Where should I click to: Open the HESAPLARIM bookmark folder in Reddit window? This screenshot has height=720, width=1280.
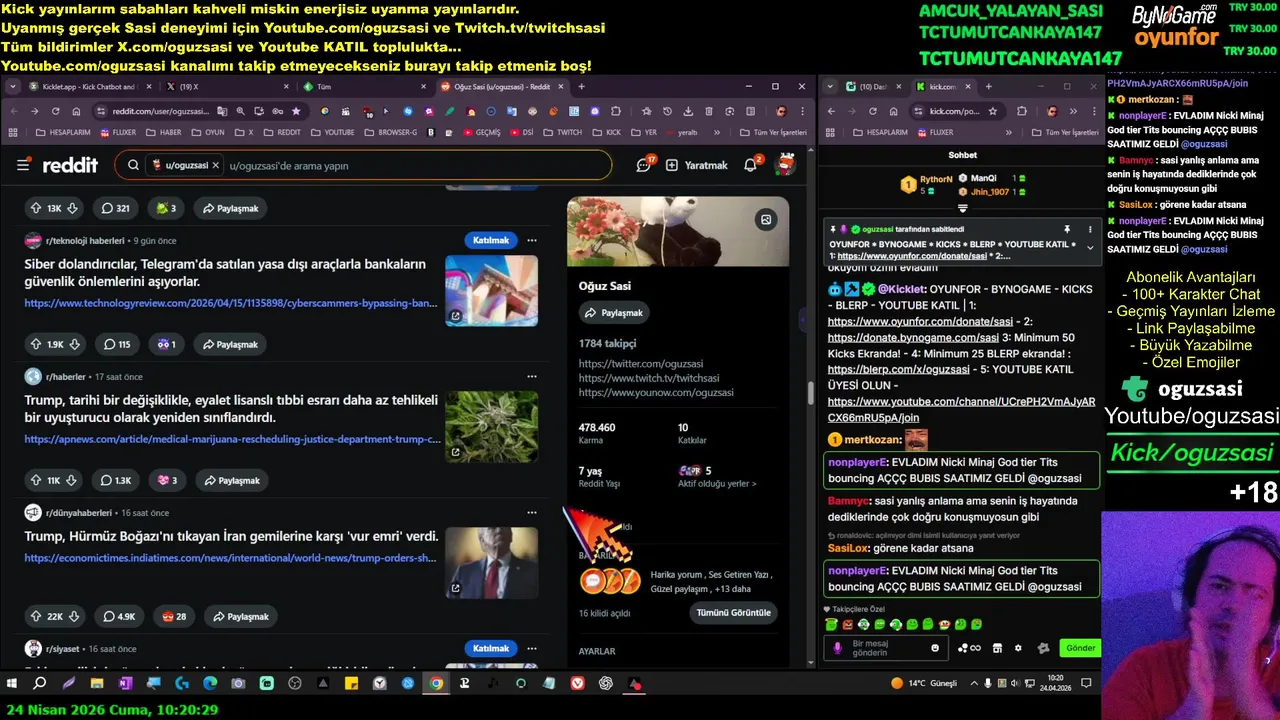coord(61,132)
